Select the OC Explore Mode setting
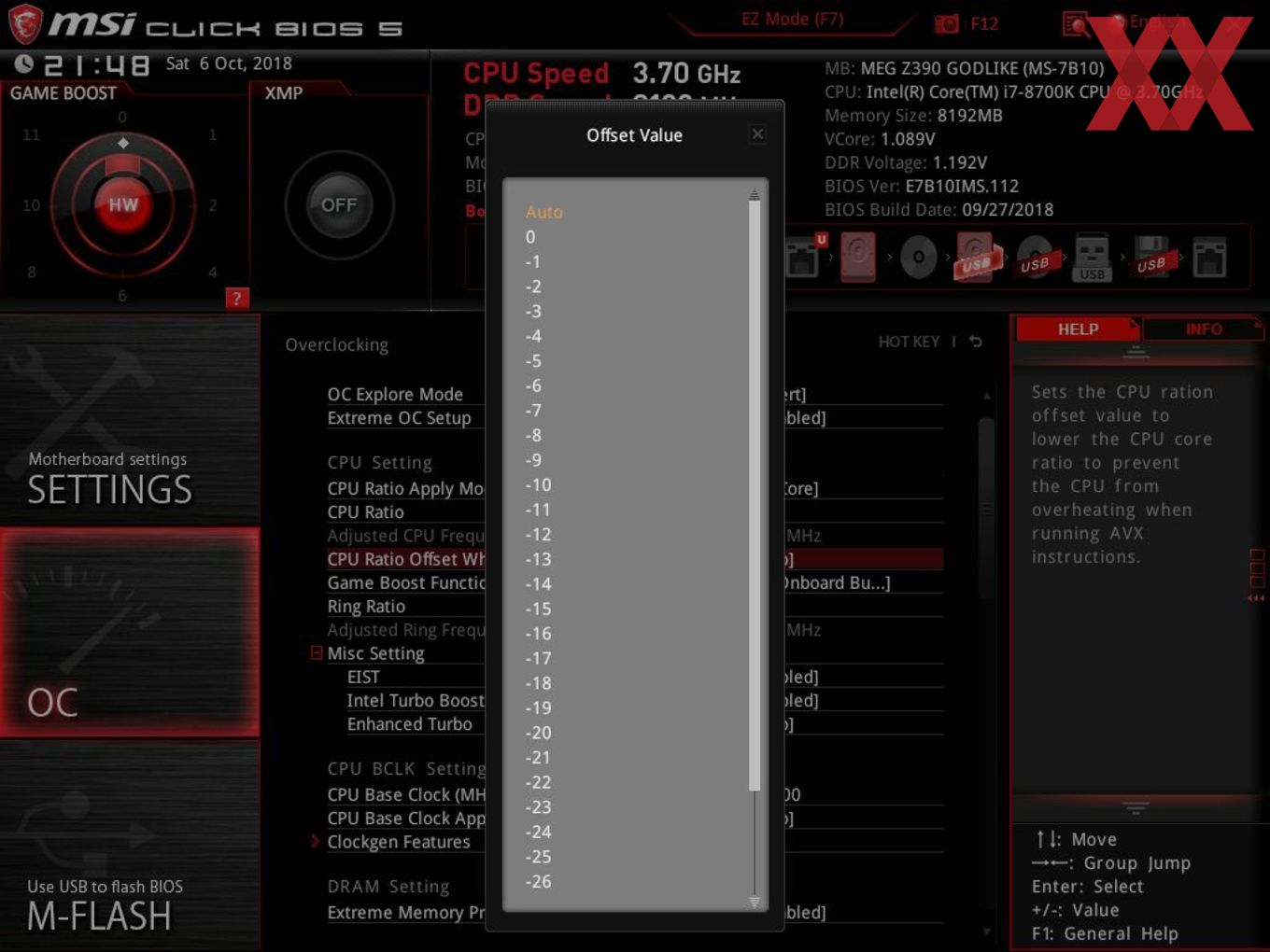Screen dimensions: 1270x952 click(395, 394)
